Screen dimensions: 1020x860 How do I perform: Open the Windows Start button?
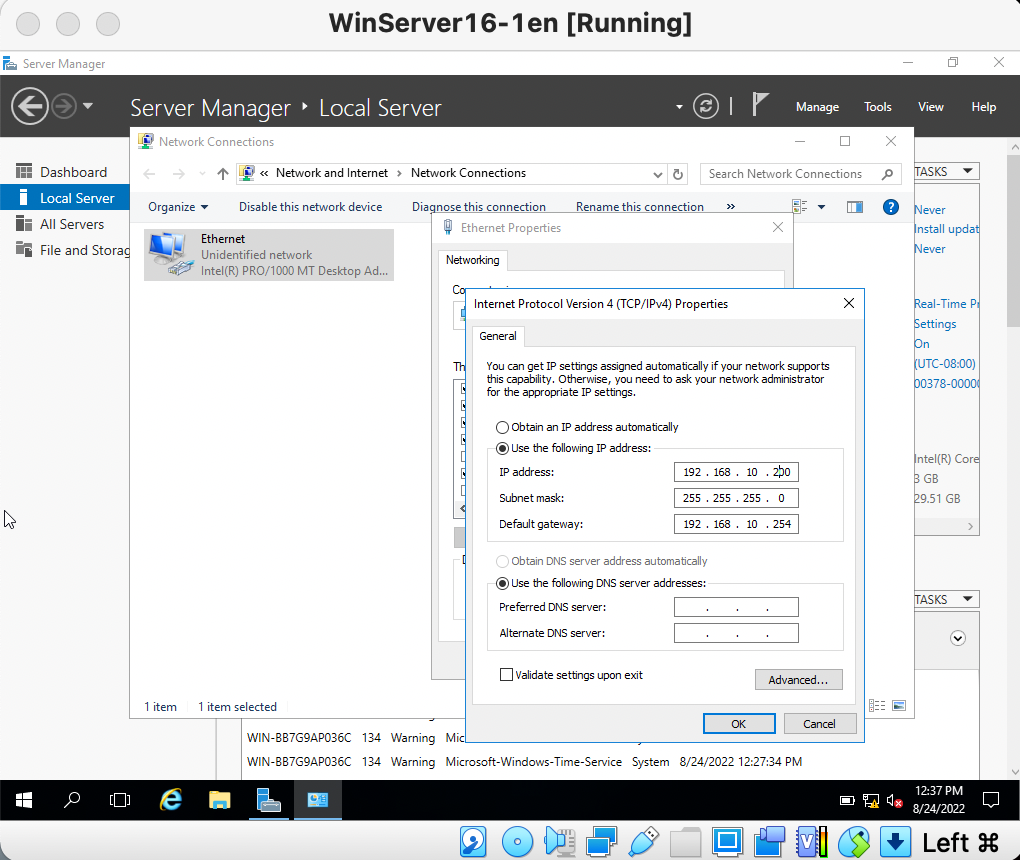coord(24,800)
